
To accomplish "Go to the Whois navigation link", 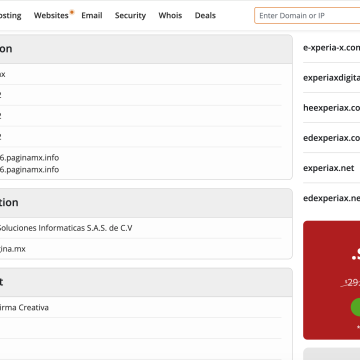I will tap(170, 15).
